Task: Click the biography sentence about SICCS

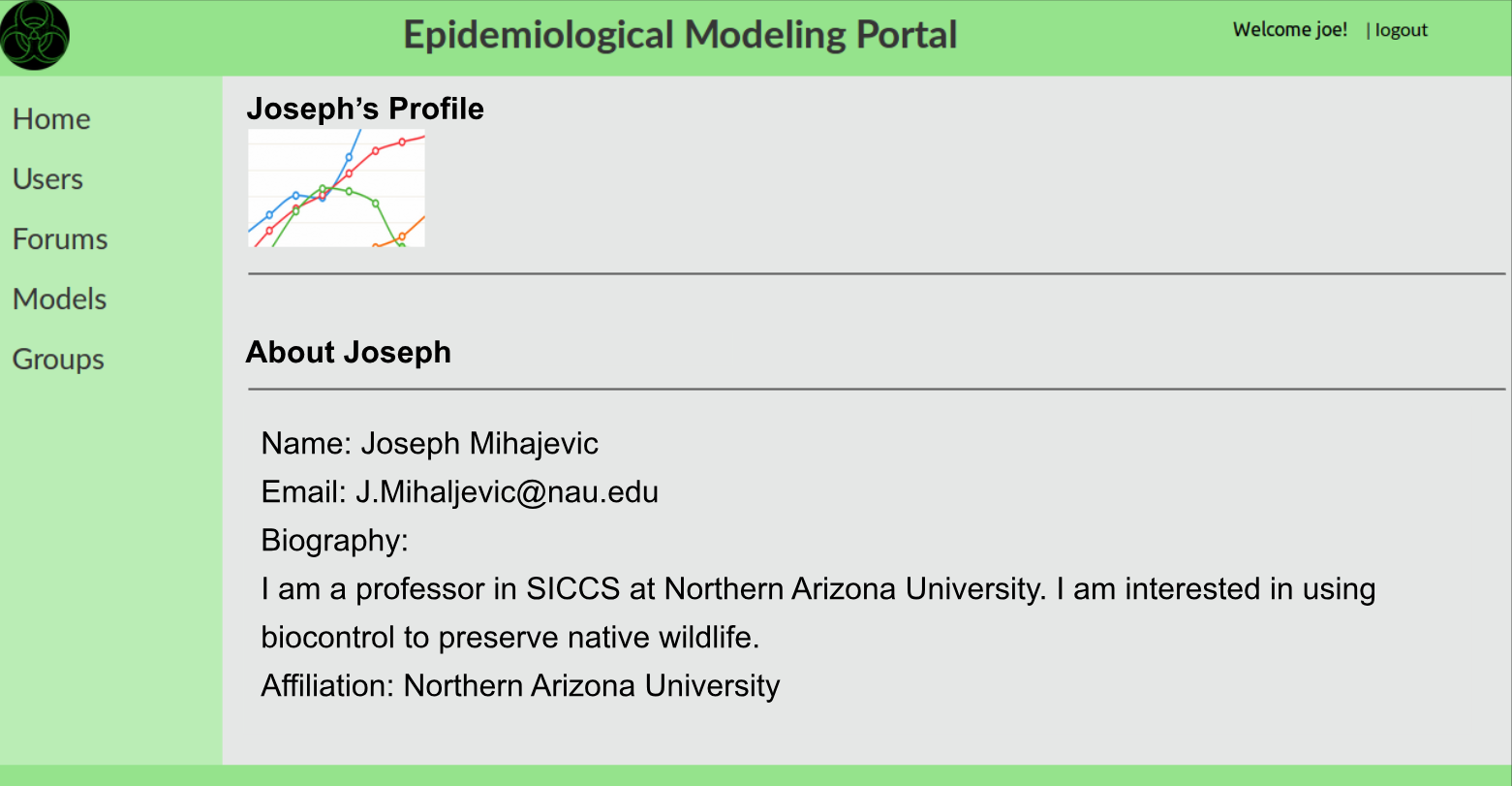Action: point(654,589)
